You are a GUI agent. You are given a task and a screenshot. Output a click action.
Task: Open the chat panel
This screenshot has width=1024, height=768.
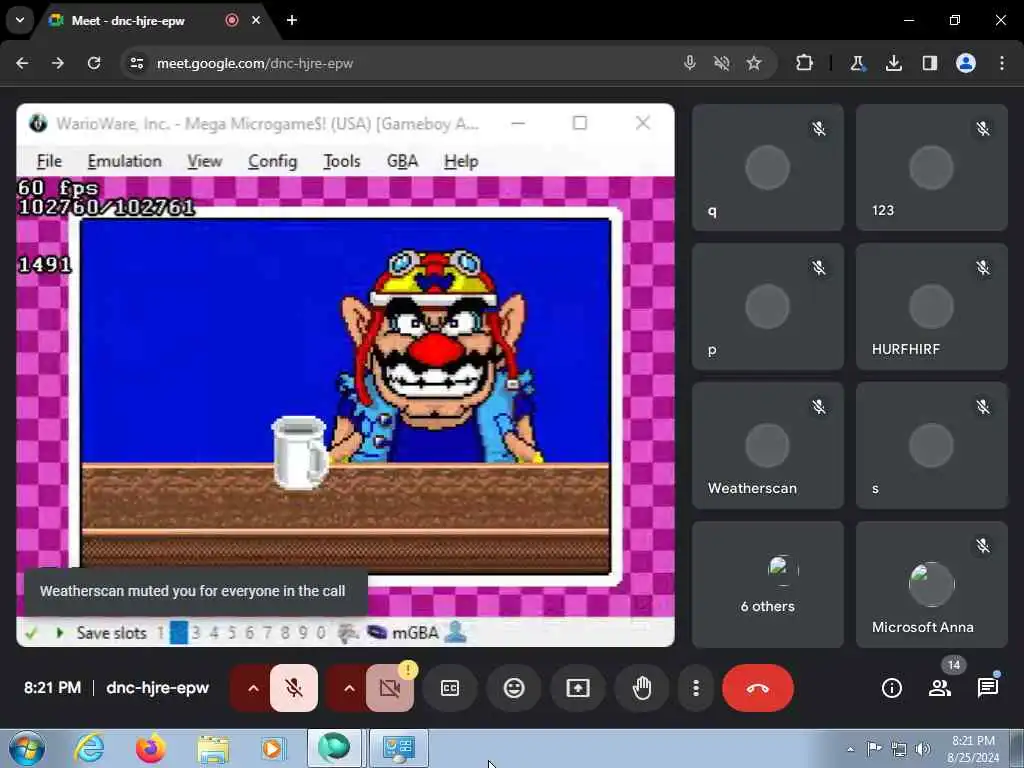[x=987, y=688]
